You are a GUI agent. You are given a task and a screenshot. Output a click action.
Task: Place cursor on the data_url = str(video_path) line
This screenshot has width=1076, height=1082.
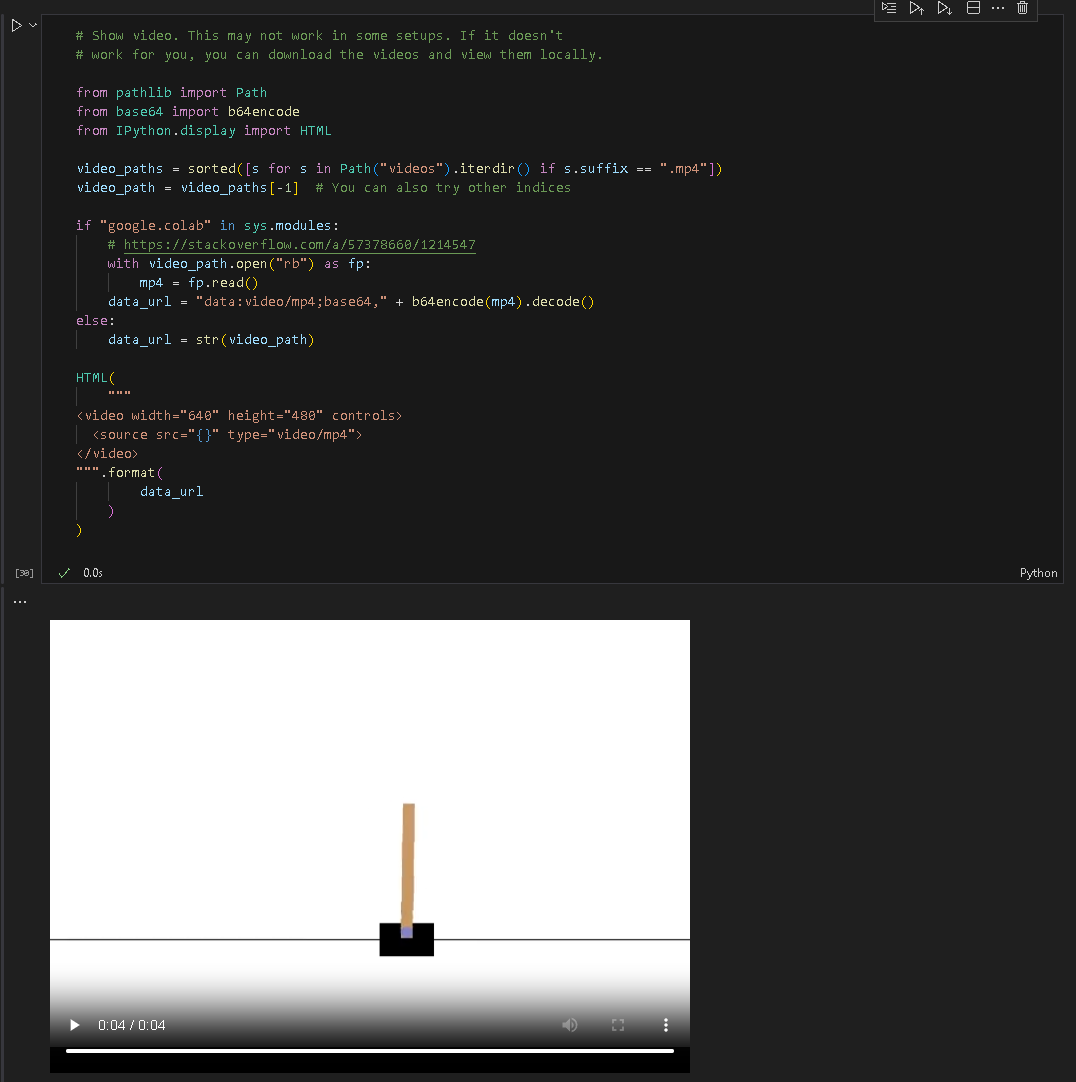pyautogui.click(x=211, y=340)
